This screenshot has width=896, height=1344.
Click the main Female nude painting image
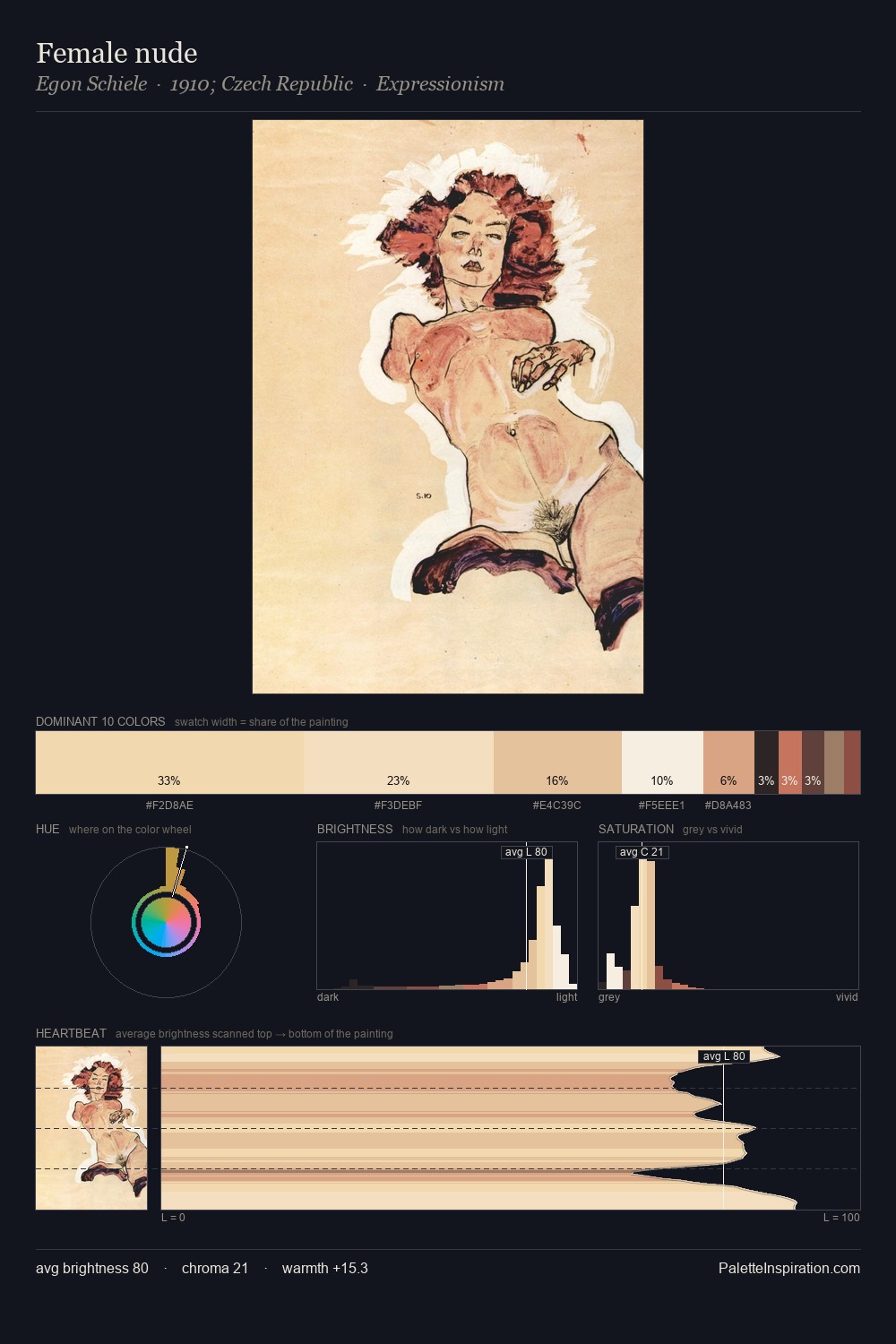448,407
